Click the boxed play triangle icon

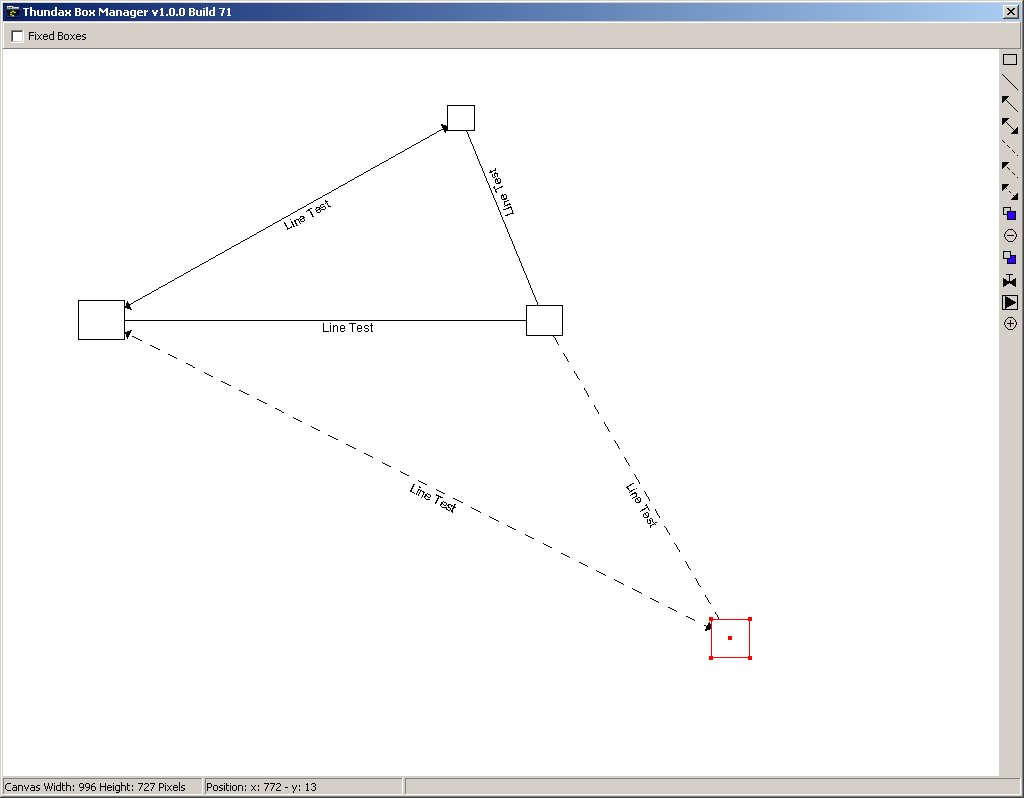(1010, 302)
